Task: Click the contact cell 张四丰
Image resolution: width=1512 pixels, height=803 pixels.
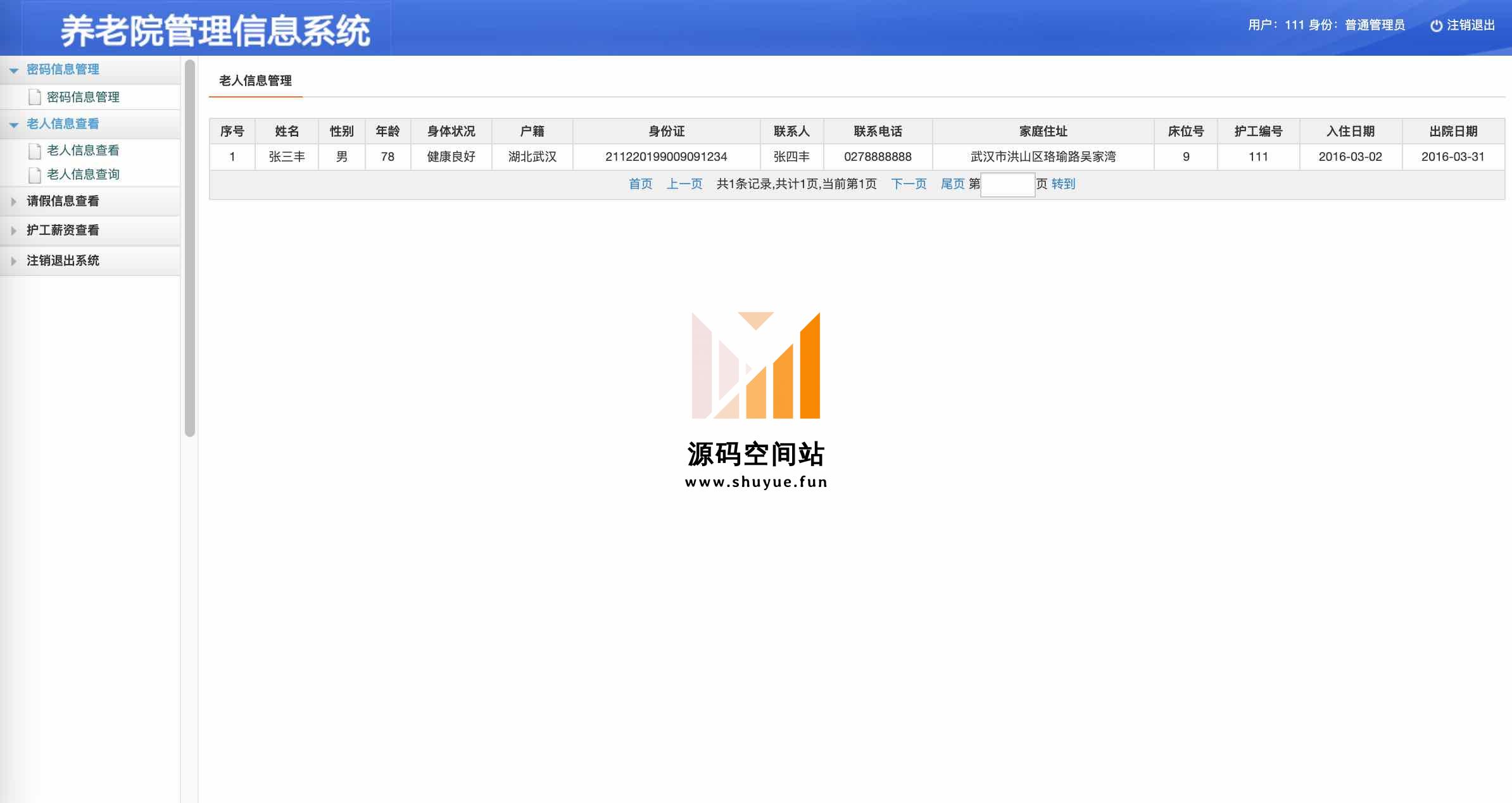Action: pos(791,156)
